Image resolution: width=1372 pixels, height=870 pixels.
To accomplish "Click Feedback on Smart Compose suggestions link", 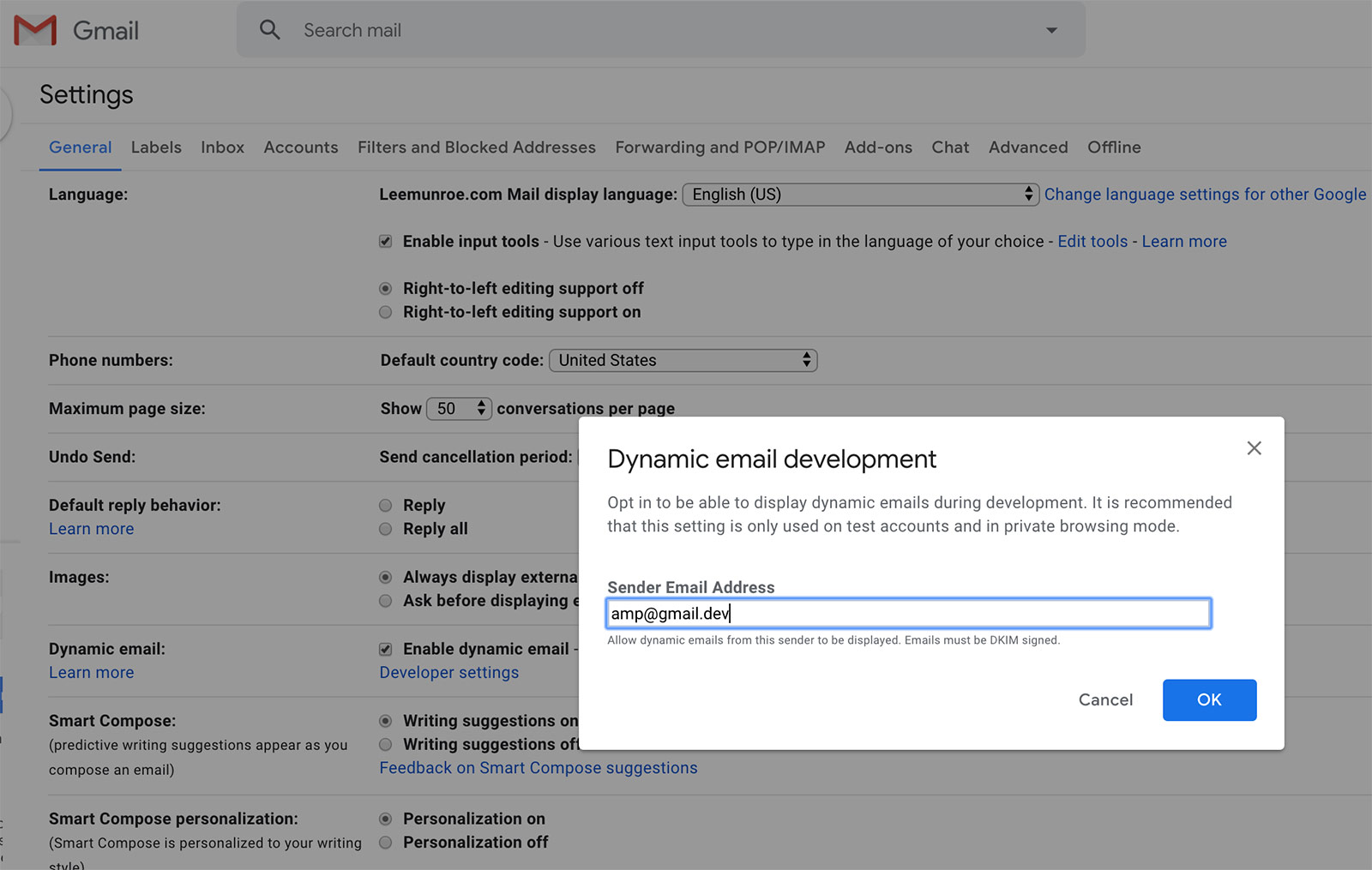I will 539,768.
